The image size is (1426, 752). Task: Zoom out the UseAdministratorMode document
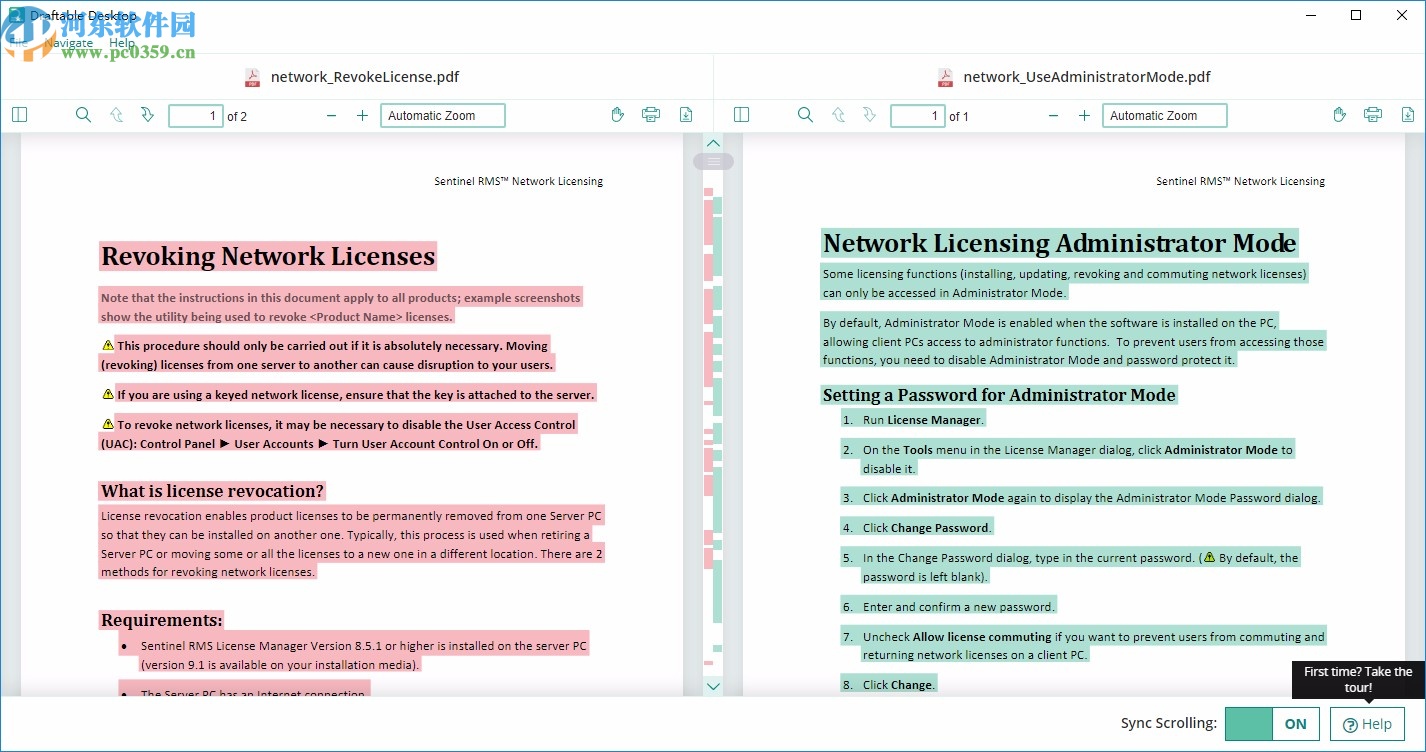[1053, 116]
